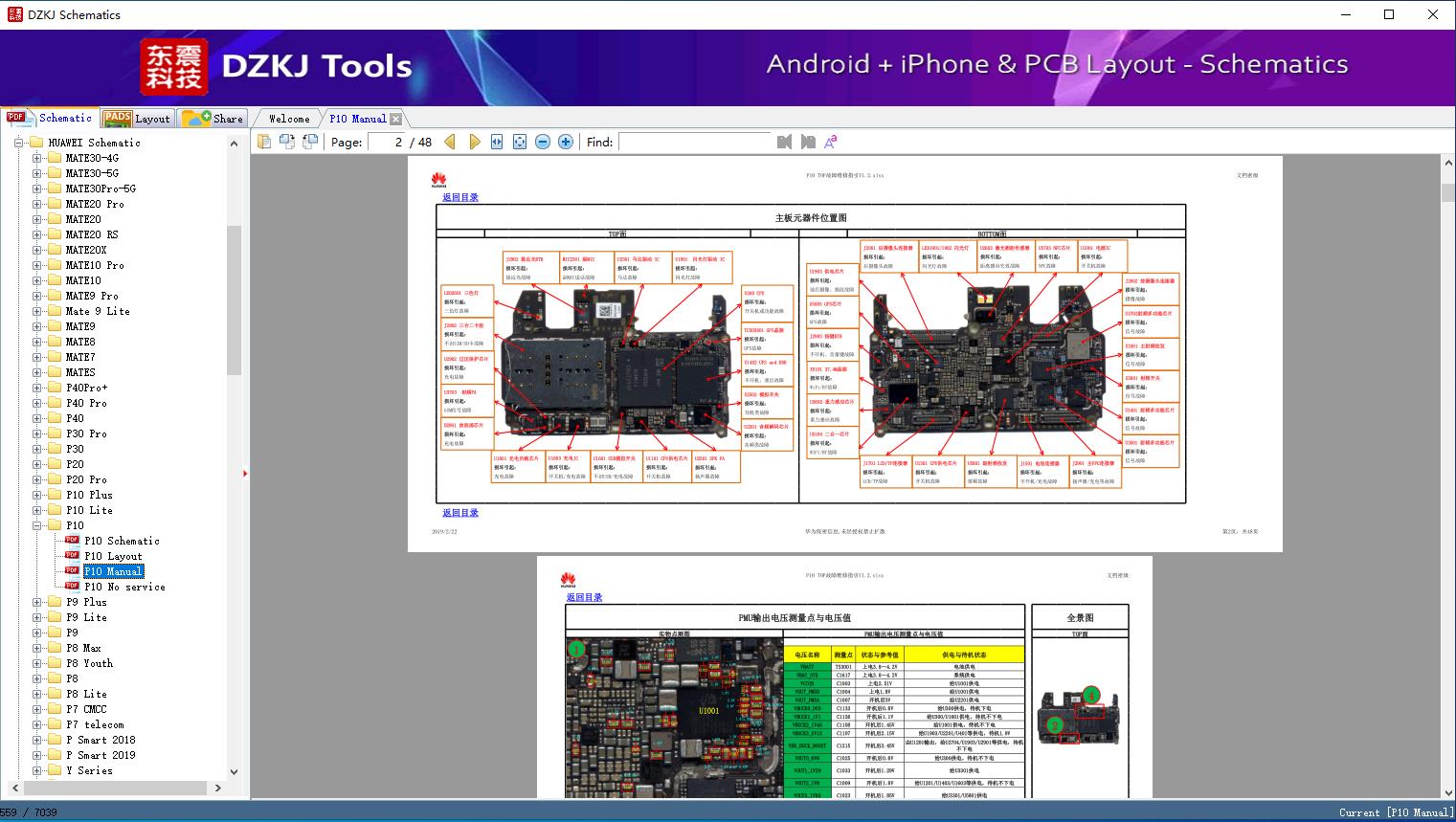Image resolution: width=1456 pixels, height=822 pixels.
Task: Select the P10 Manual document tab
Action: pos(358,119)
